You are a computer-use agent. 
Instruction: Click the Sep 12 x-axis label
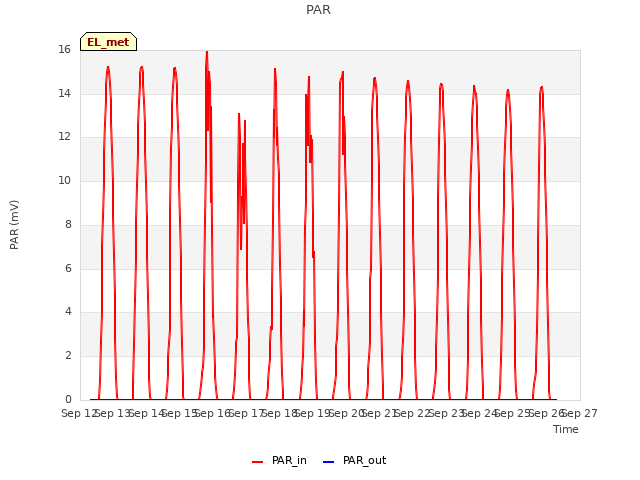(80, 413)
